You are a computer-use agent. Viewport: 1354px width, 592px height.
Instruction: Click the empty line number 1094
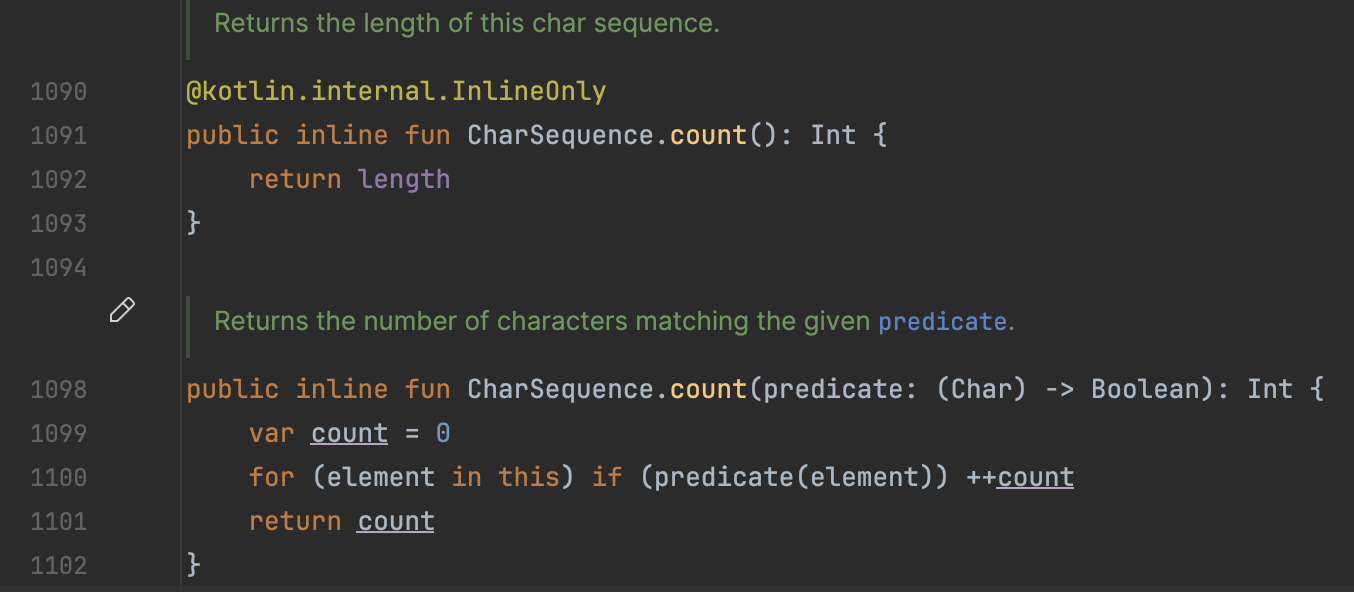[59, 268]
